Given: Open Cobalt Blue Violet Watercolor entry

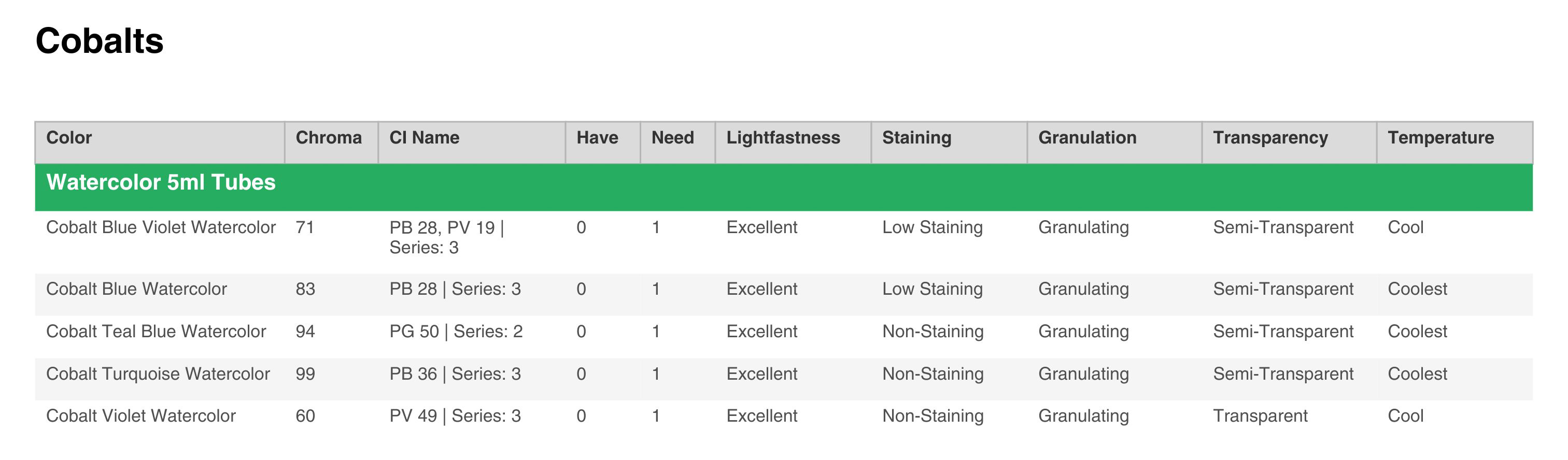Looking at the screenshot, I should pos(161,227).
